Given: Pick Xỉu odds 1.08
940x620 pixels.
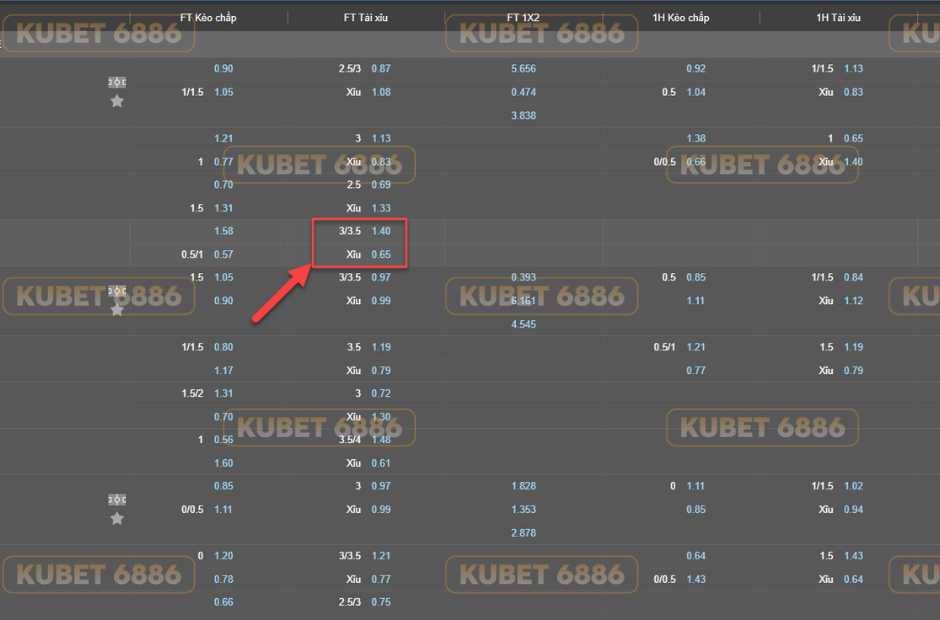Looking at the screenshot, I should pos(381,92).
